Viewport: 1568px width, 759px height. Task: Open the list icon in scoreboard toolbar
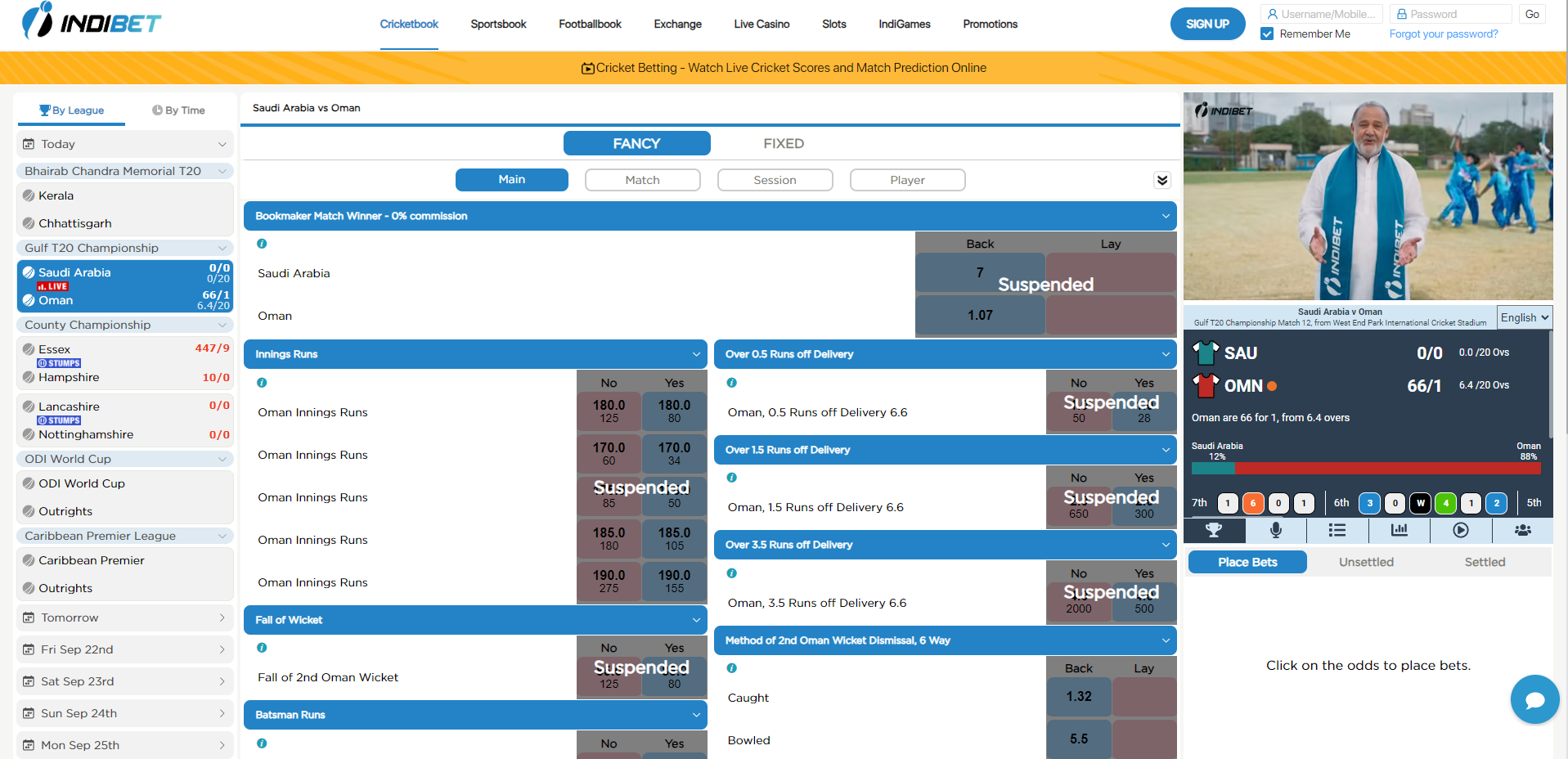coord(1337,530)
